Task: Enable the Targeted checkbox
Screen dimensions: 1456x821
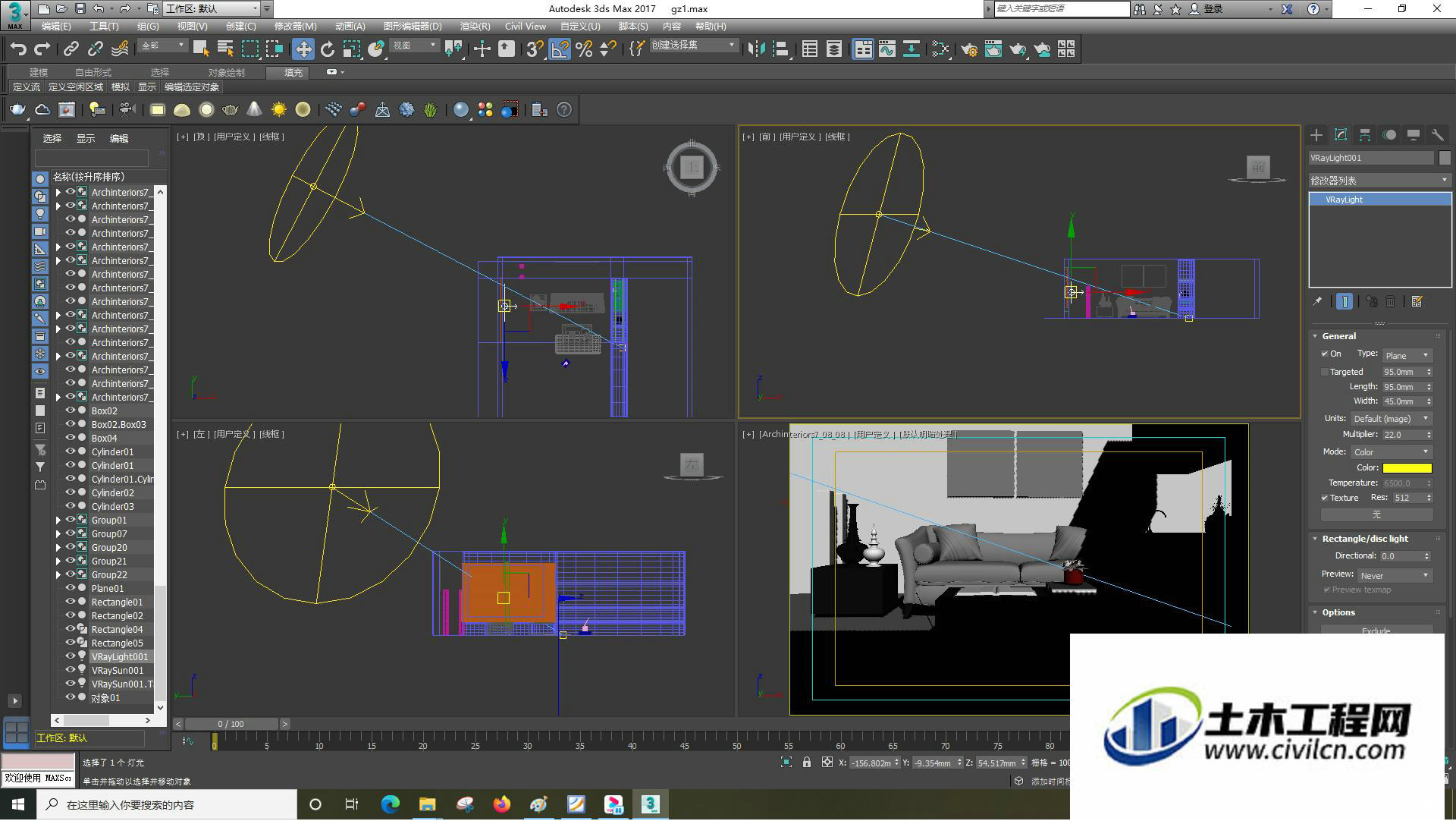Action: coord(1325,373)
